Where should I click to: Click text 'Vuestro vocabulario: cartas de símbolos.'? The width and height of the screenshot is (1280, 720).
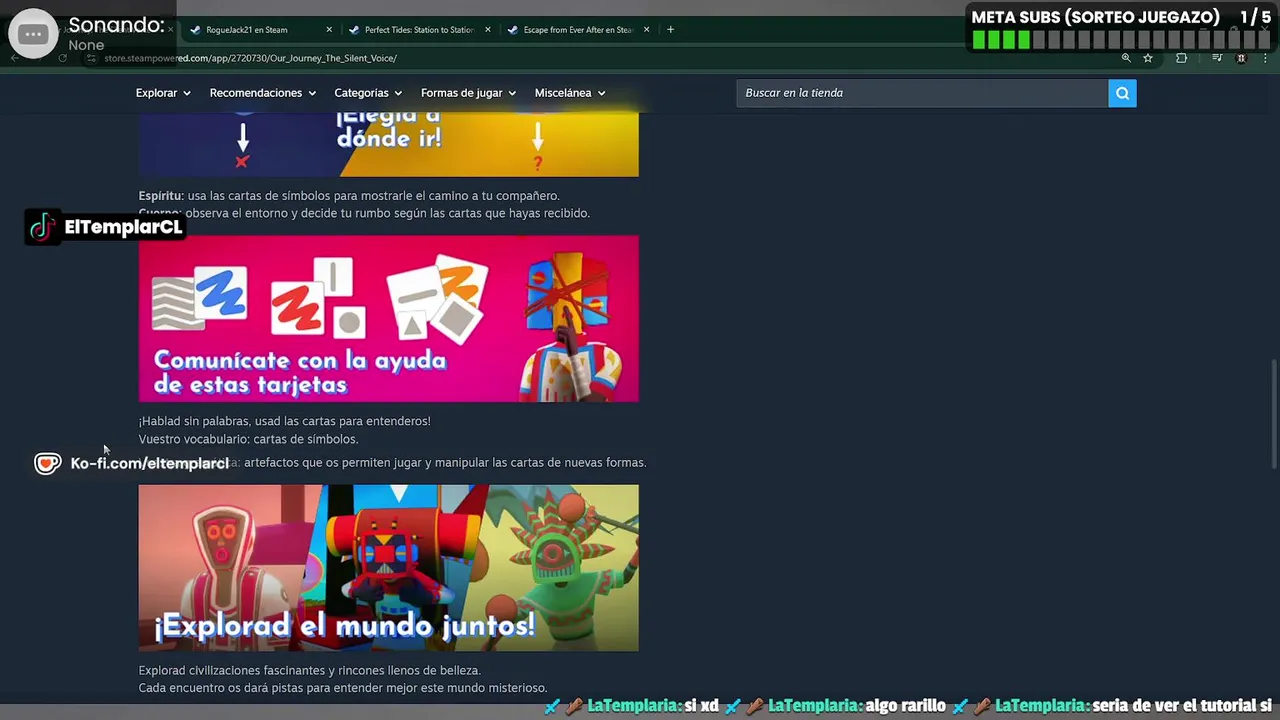(x=248, y=439)
